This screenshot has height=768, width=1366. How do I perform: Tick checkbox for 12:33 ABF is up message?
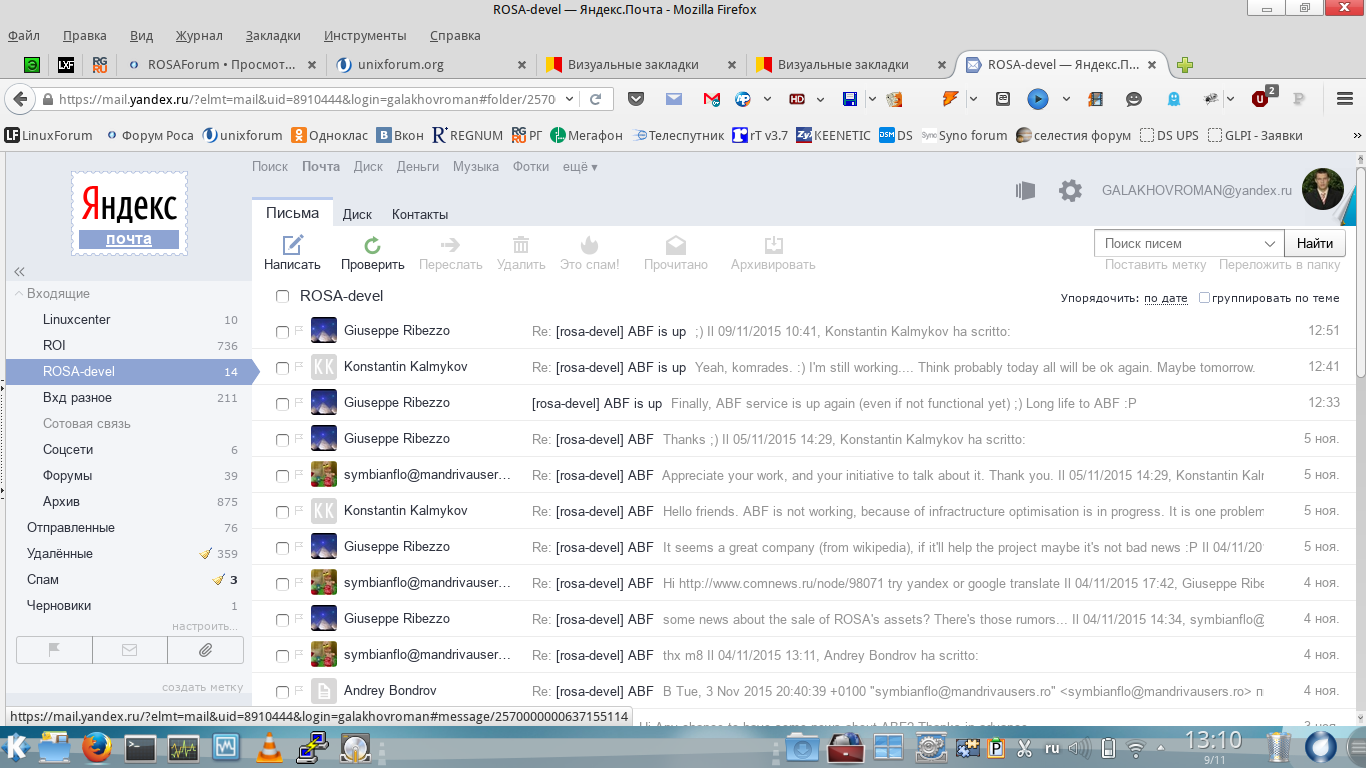282,404
